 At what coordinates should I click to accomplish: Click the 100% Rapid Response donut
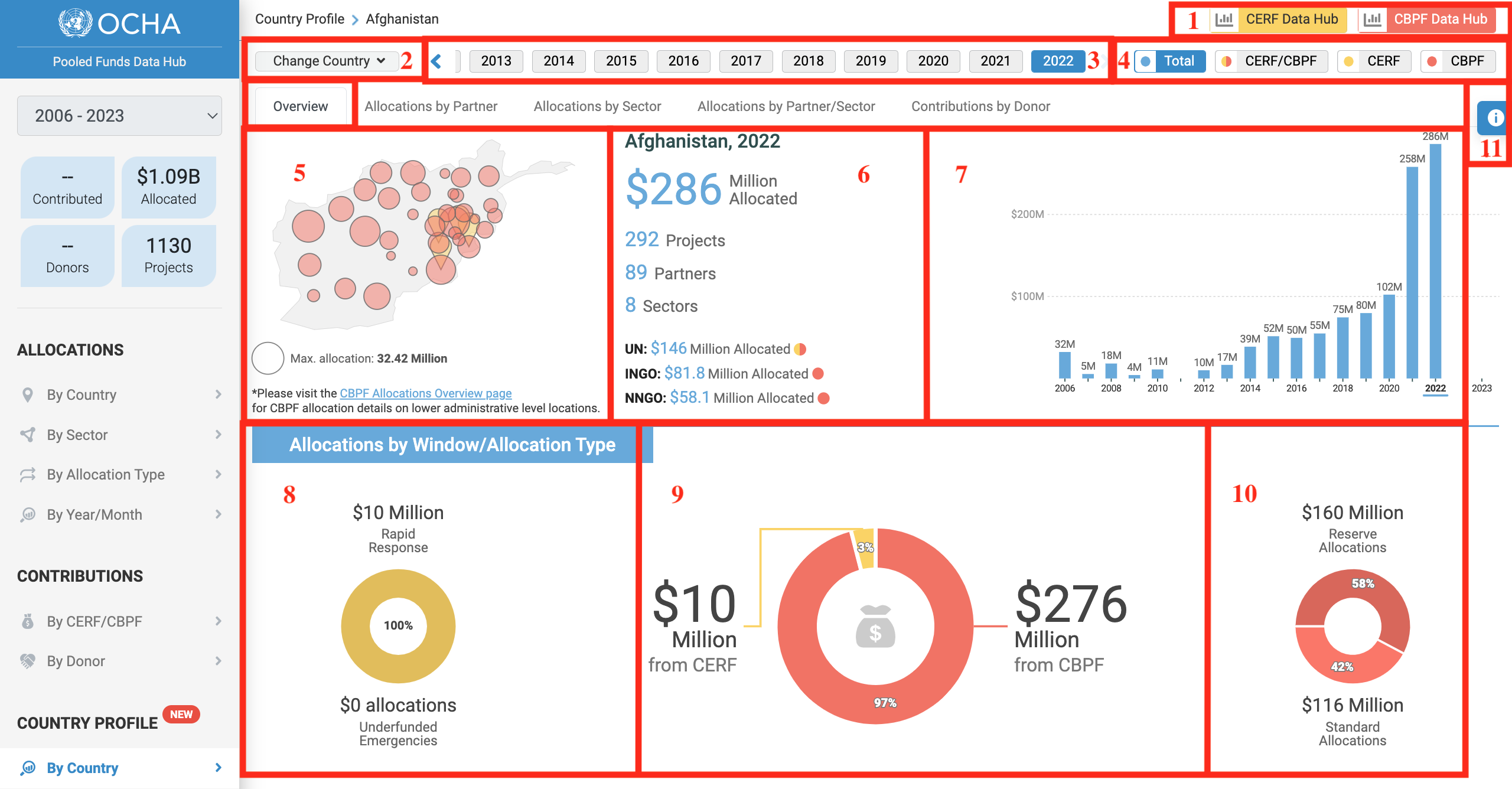pos(398,626)
